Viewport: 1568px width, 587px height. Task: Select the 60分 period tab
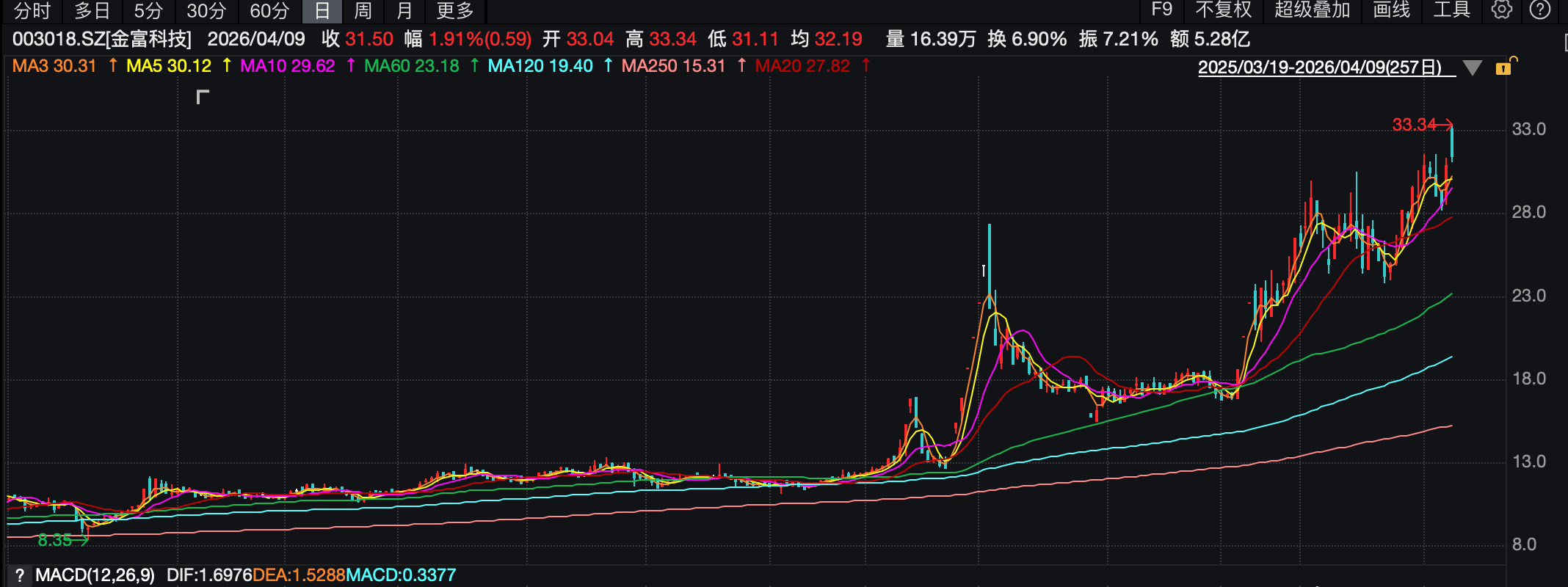point(269,11)
